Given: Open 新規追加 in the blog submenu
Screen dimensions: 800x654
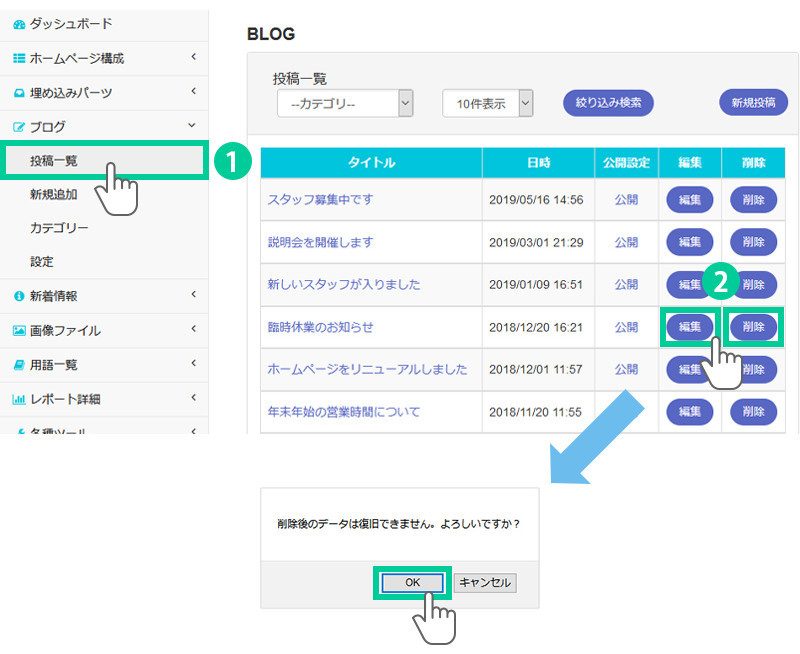Looking at the screenshot, I should (54, 195).
